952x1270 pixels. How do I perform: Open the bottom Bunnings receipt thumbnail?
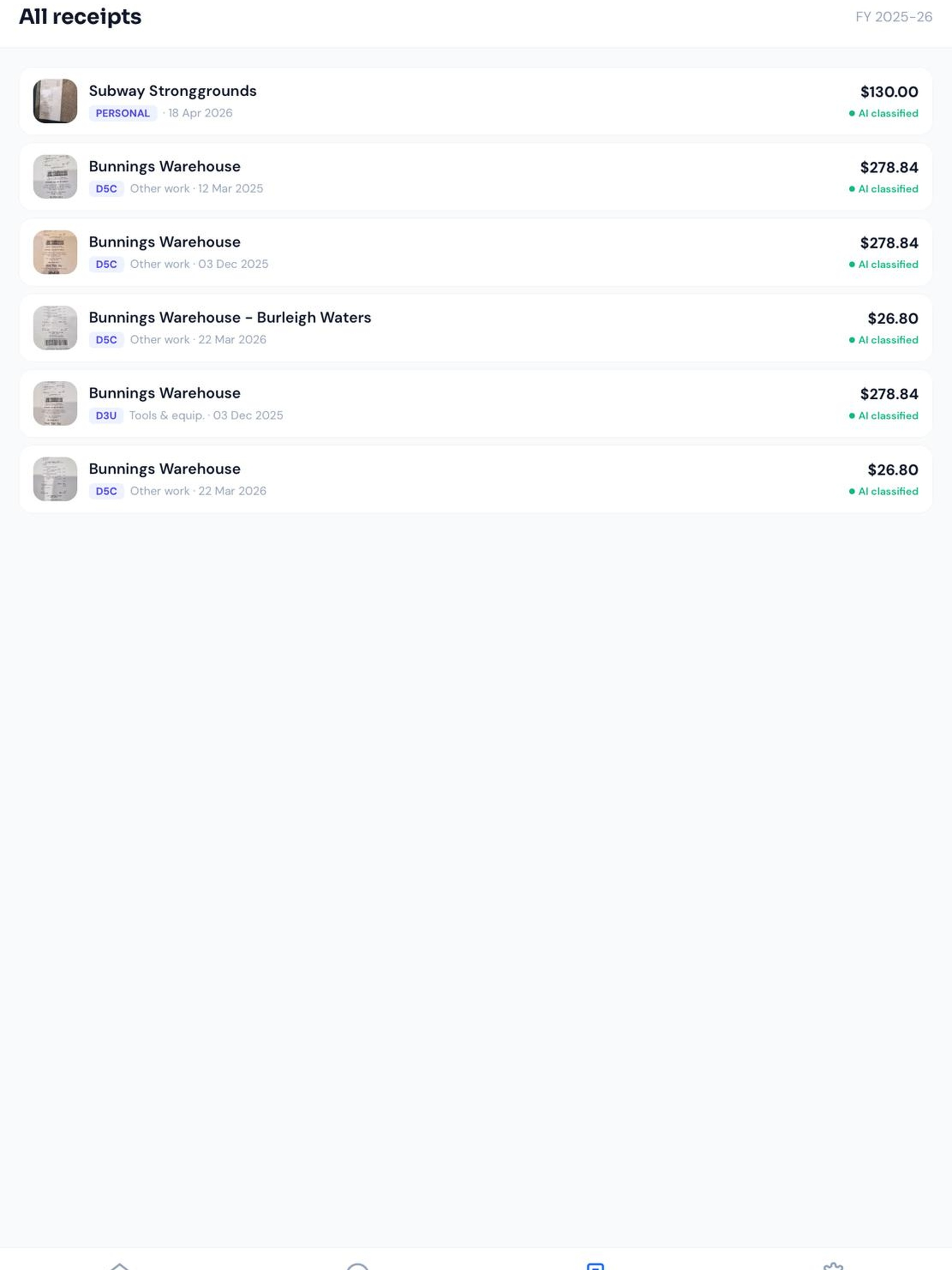55,479
